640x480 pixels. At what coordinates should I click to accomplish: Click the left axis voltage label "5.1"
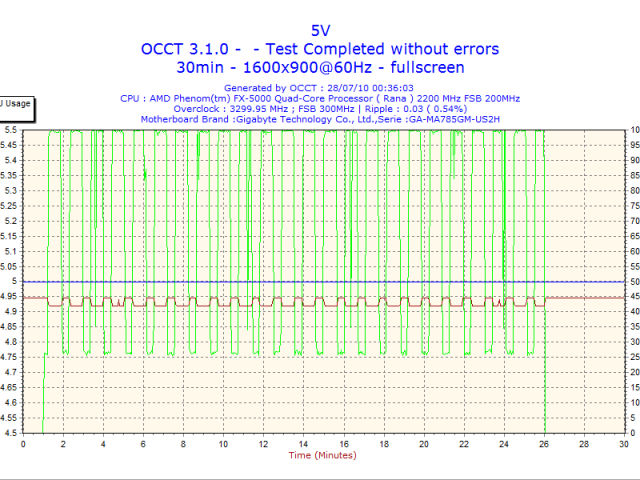pyautogui.click(x=11, y=251)
